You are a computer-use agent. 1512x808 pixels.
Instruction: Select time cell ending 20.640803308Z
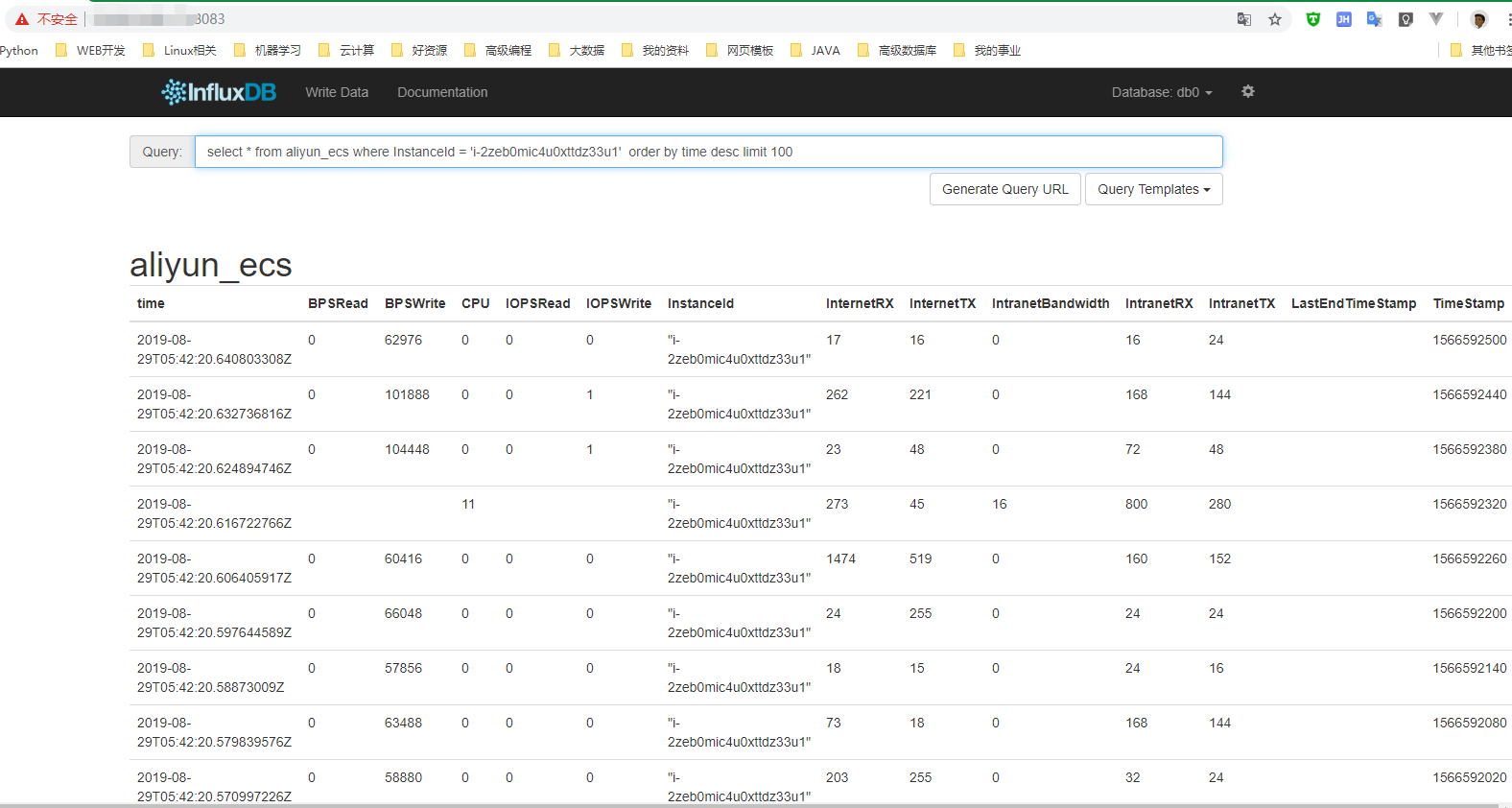214,349
